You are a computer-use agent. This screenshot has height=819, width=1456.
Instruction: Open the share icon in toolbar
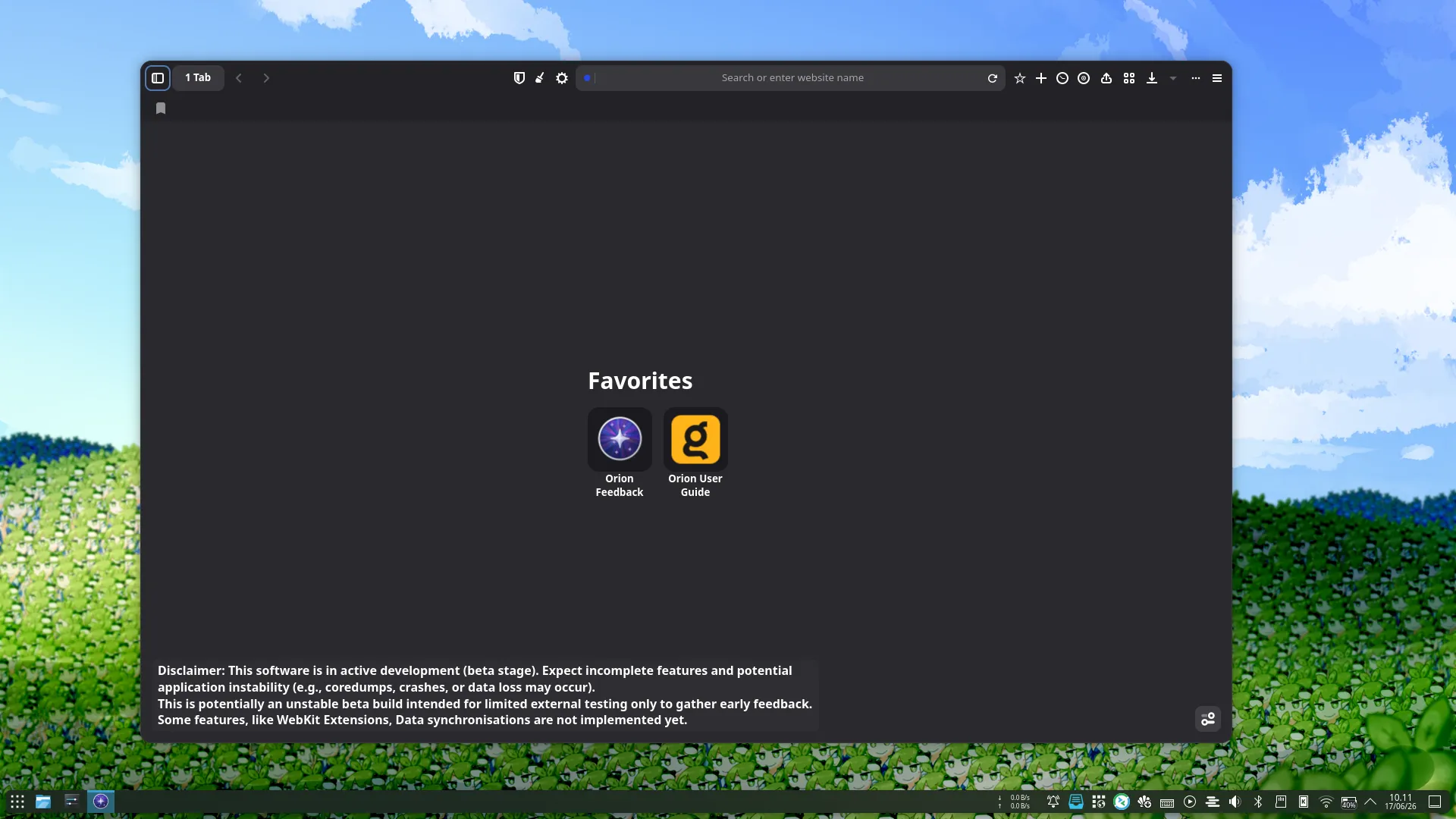(x=1106, y=78)
